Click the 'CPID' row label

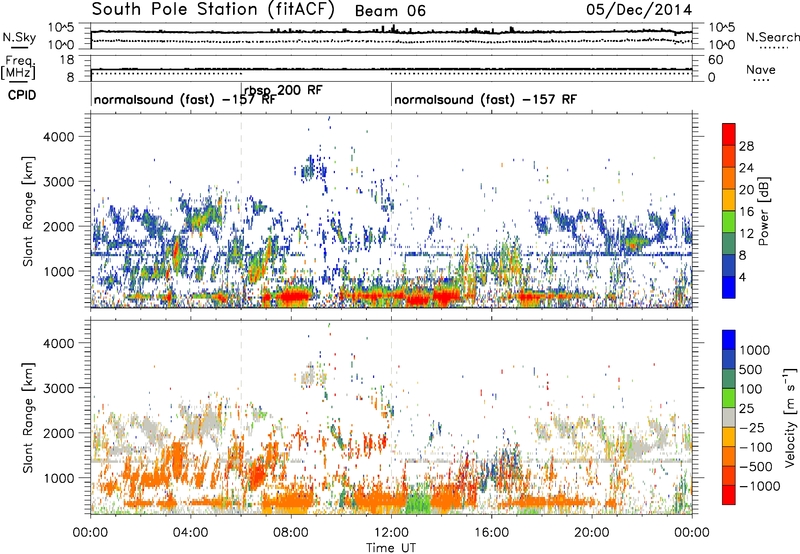coord(22,95)
